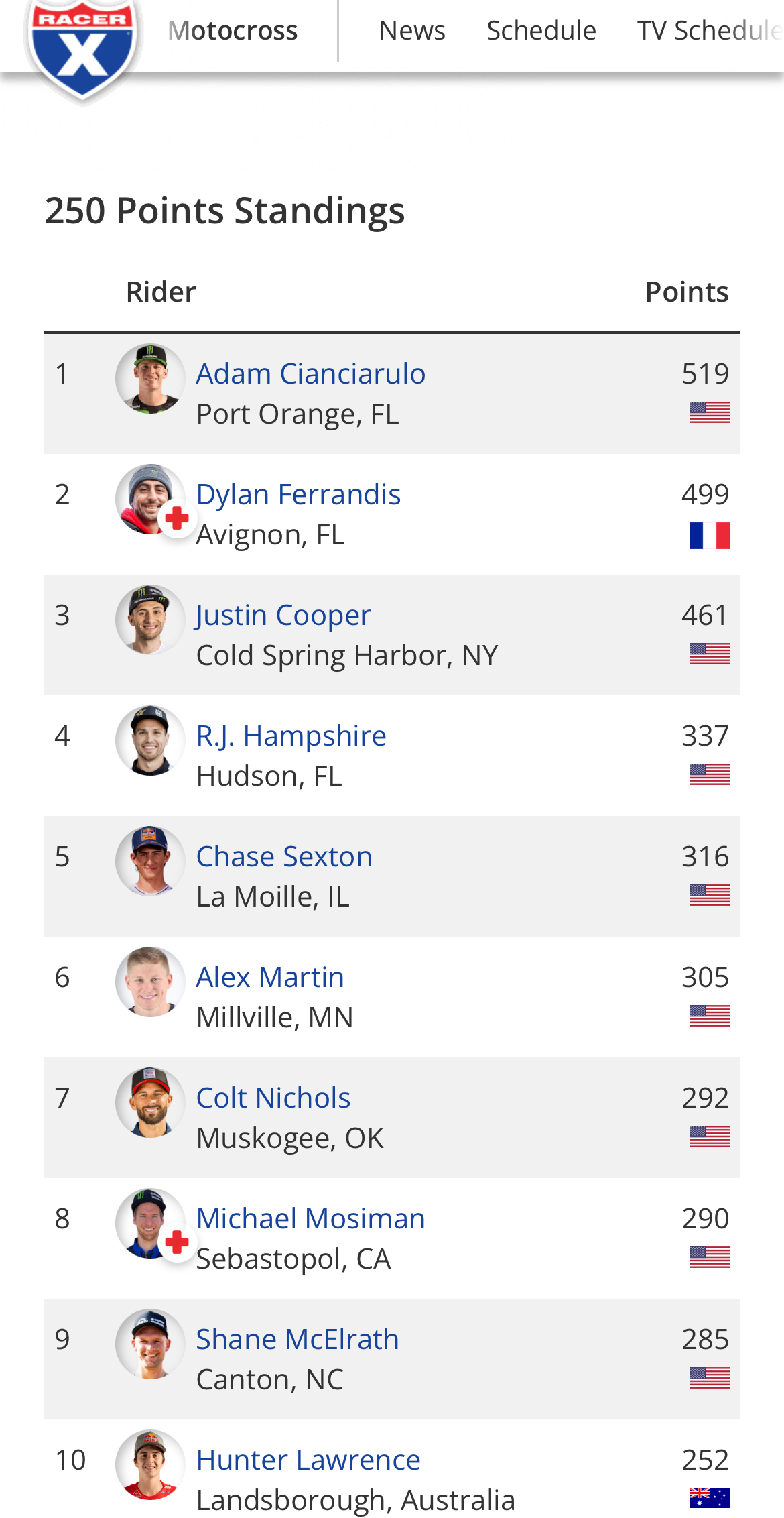Viewport: 784px width, 1518px height.
Task: Click Hunter Lawrence's rider photo
Action: (x=150, y=1464)
